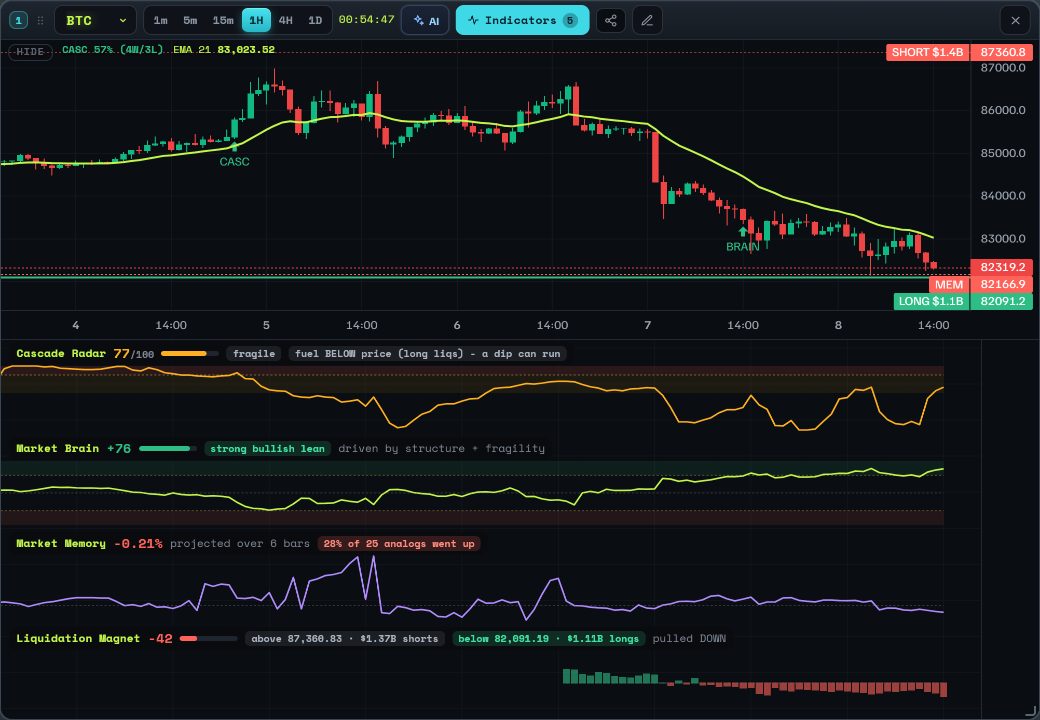Click the above 87,360.83 shorts chip
The width and height of the screenshot is (1040, 720).
345,639
